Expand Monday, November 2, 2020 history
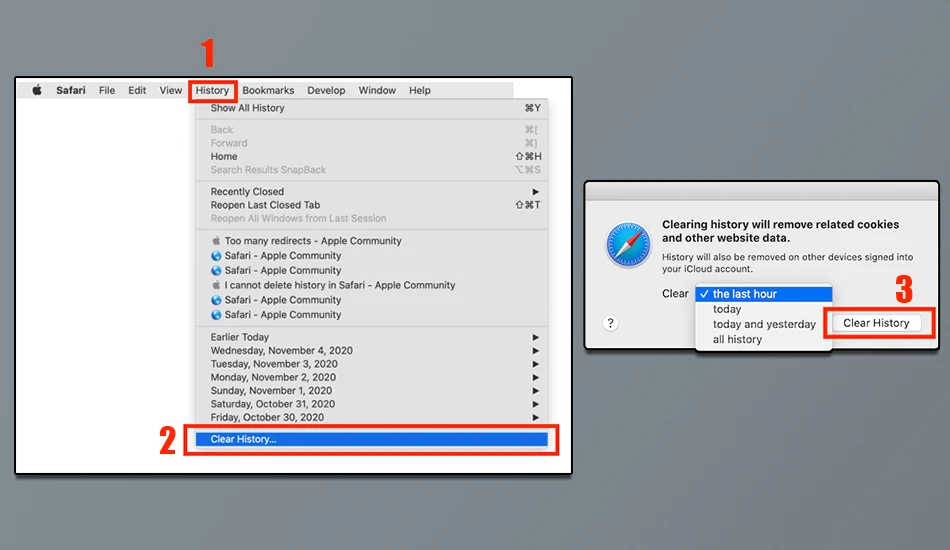Image resolution: width=950 pixels, height=550 pixels. tap(372, 377)
